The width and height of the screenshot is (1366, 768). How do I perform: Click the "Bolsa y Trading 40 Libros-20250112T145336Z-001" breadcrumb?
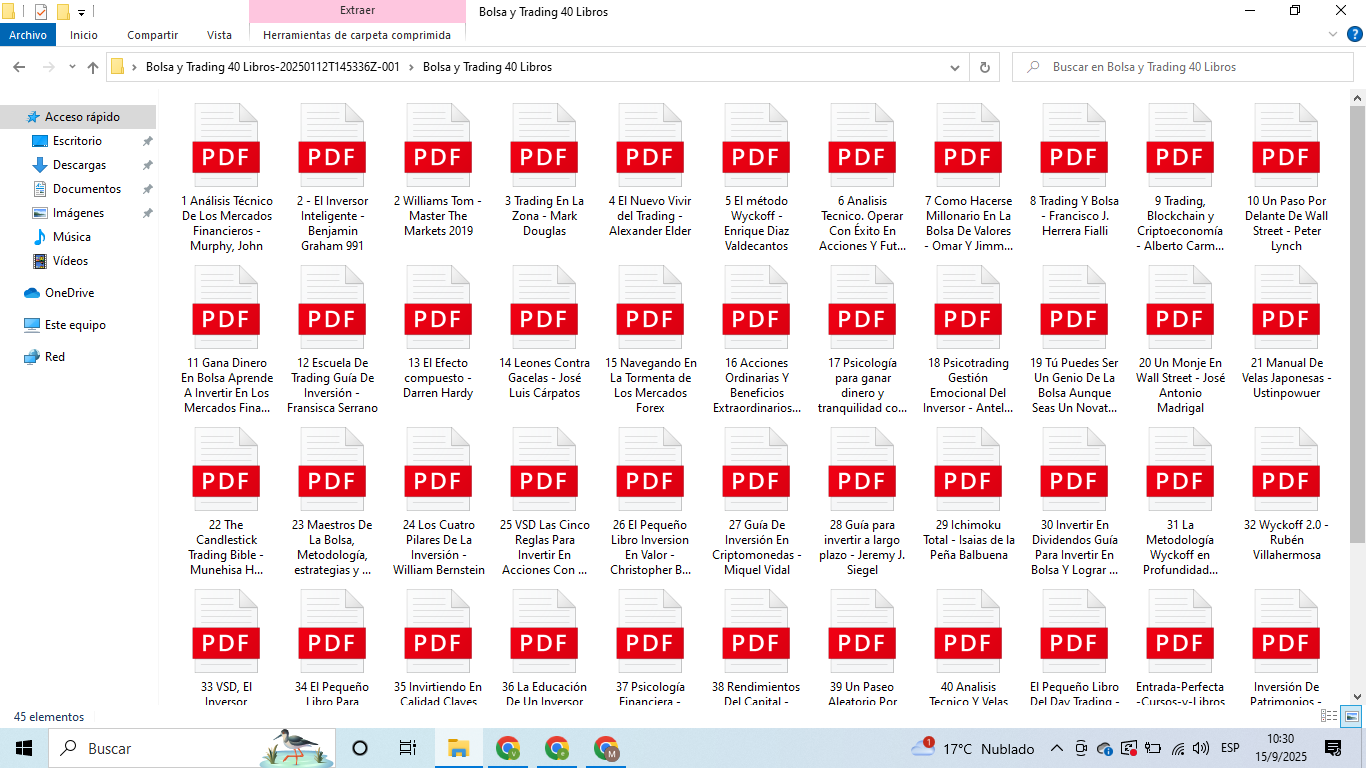272,67
